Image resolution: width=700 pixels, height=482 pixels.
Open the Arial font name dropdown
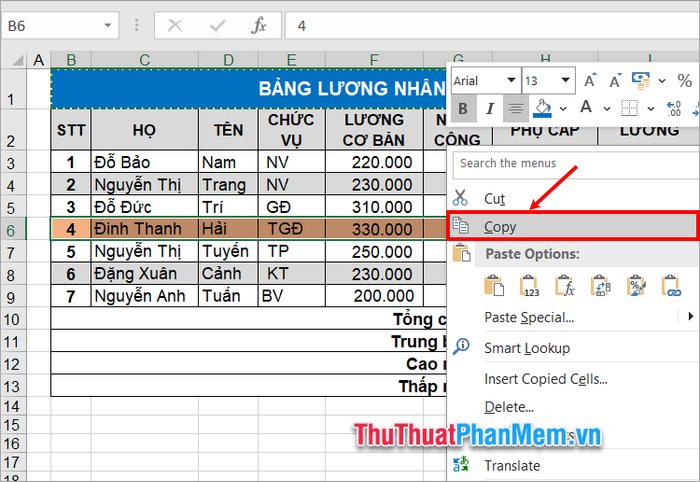(511, 80)
